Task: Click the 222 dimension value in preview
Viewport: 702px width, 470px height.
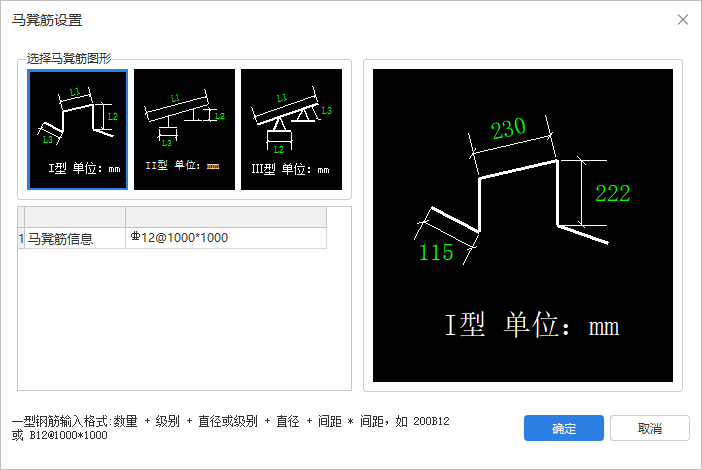Action: click(x=612, y=193)
